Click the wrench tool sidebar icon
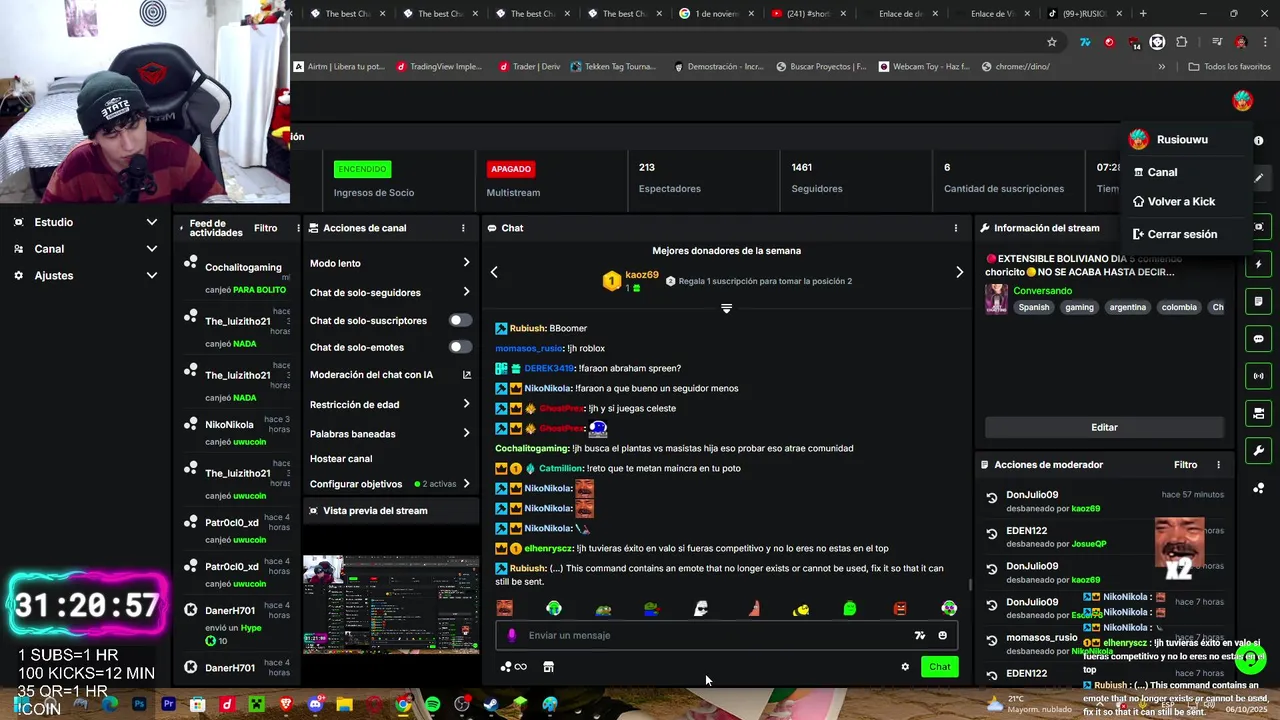This screenshot has width=1280, height=720. [x=1259, y=450]
